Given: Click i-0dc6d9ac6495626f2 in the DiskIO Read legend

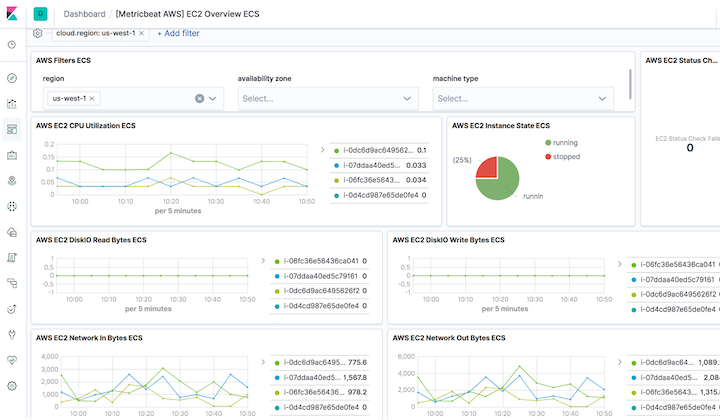Looking at the screenshot, I should coord(320,291).
